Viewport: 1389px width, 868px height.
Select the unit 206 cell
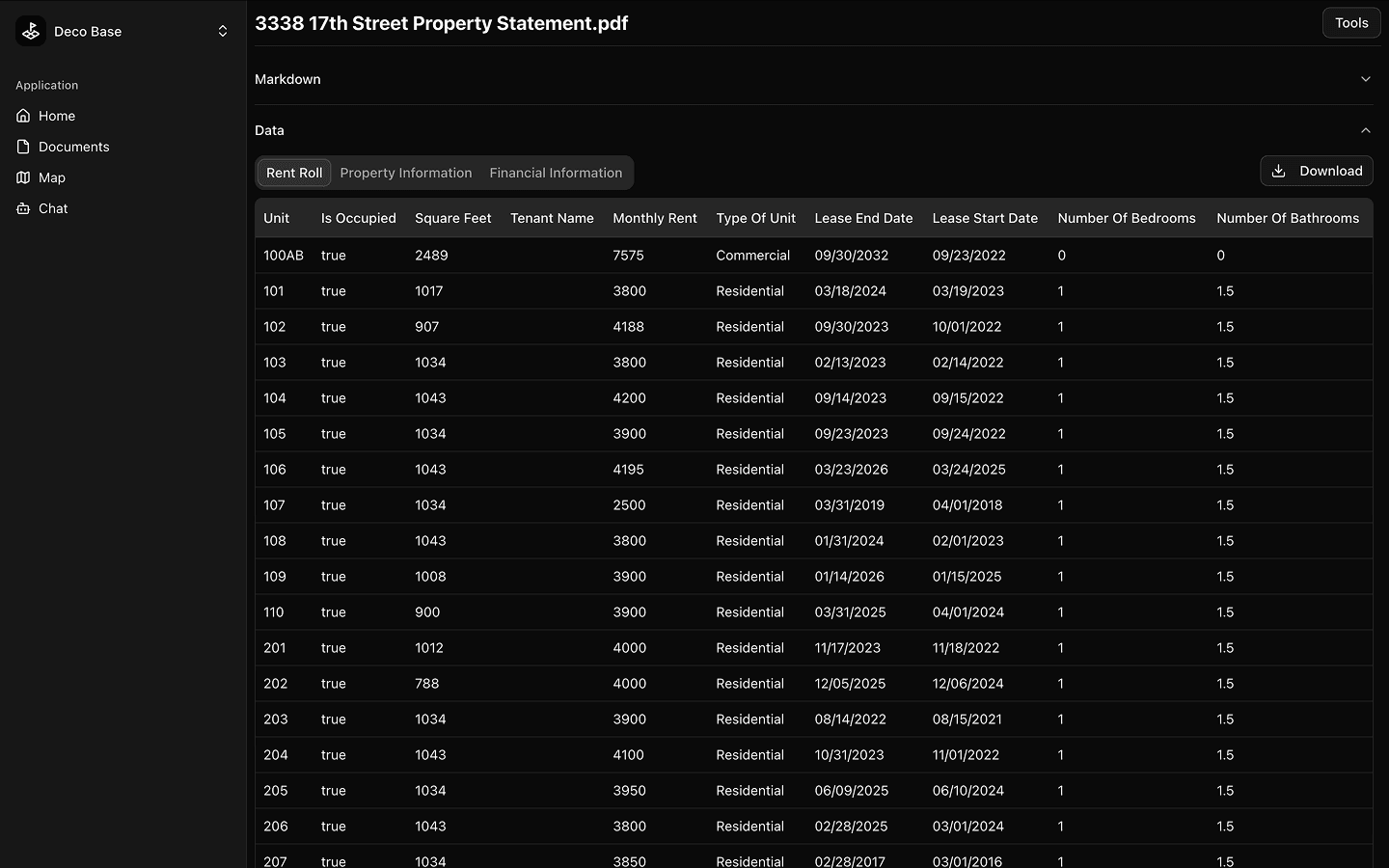point(275,827)
